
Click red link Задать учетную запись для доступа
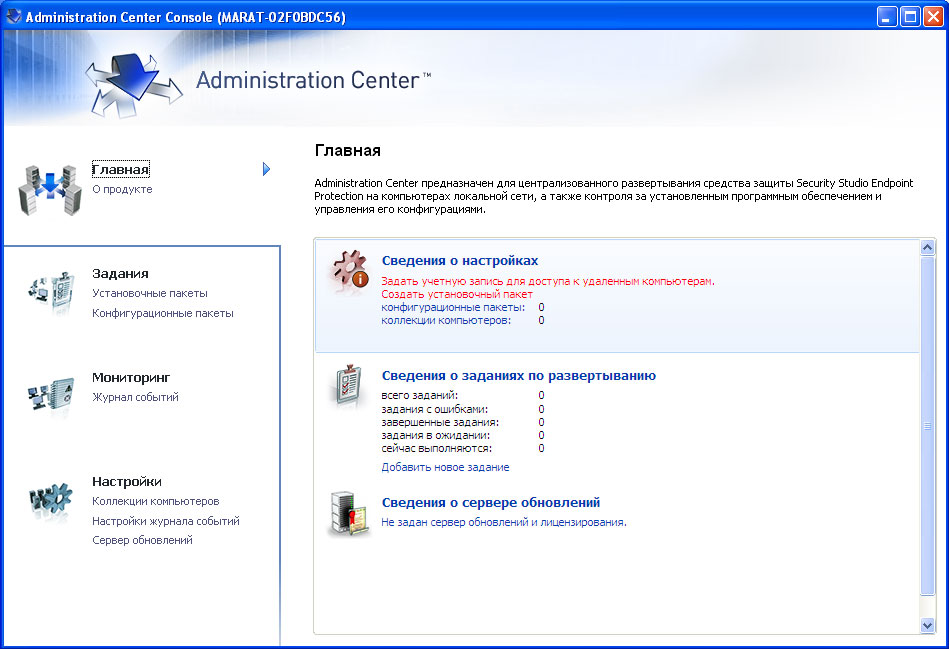(x=548, y=281)
